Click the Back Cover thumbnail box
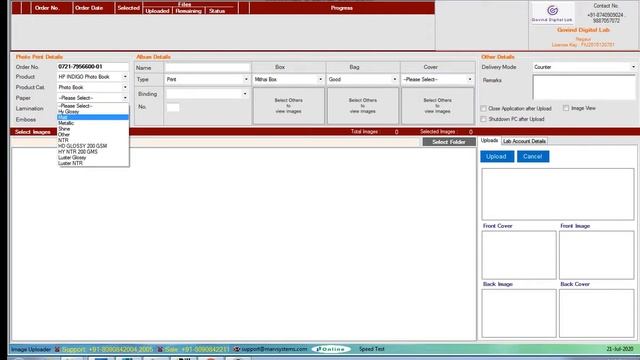This screenshot has height=360, width=640. pos(596,313)
